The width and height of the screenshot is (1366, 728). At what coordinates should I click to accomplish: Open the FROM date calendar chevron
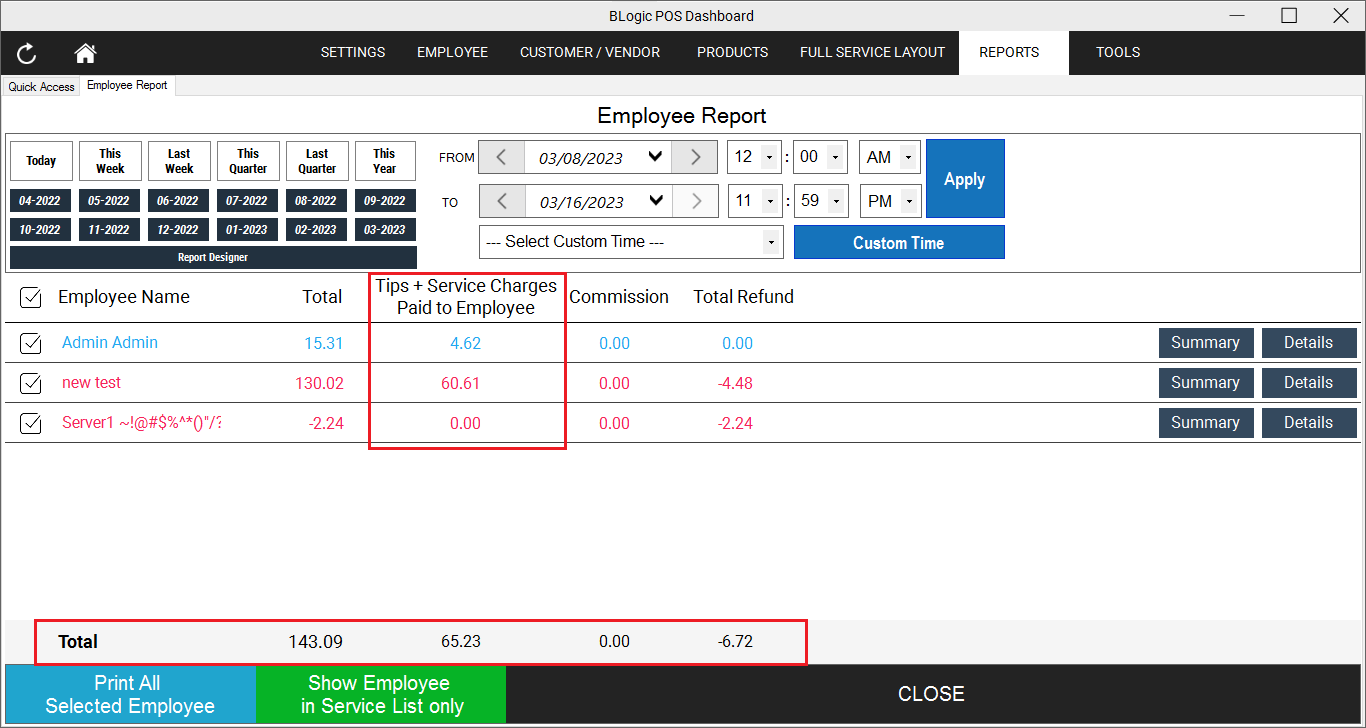click(x=656, y=157)
